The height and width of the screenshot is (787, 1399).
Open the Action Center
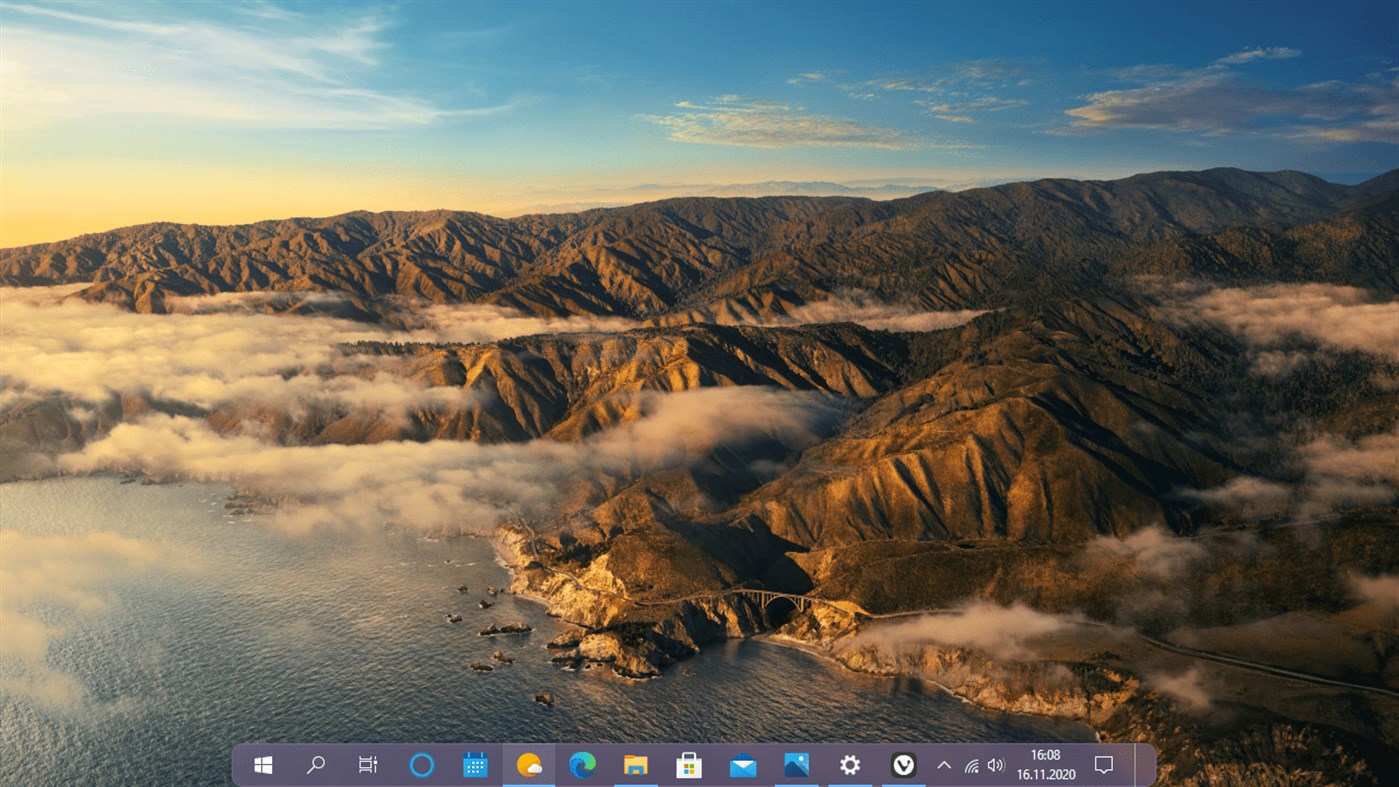(x=1102, y=764)
